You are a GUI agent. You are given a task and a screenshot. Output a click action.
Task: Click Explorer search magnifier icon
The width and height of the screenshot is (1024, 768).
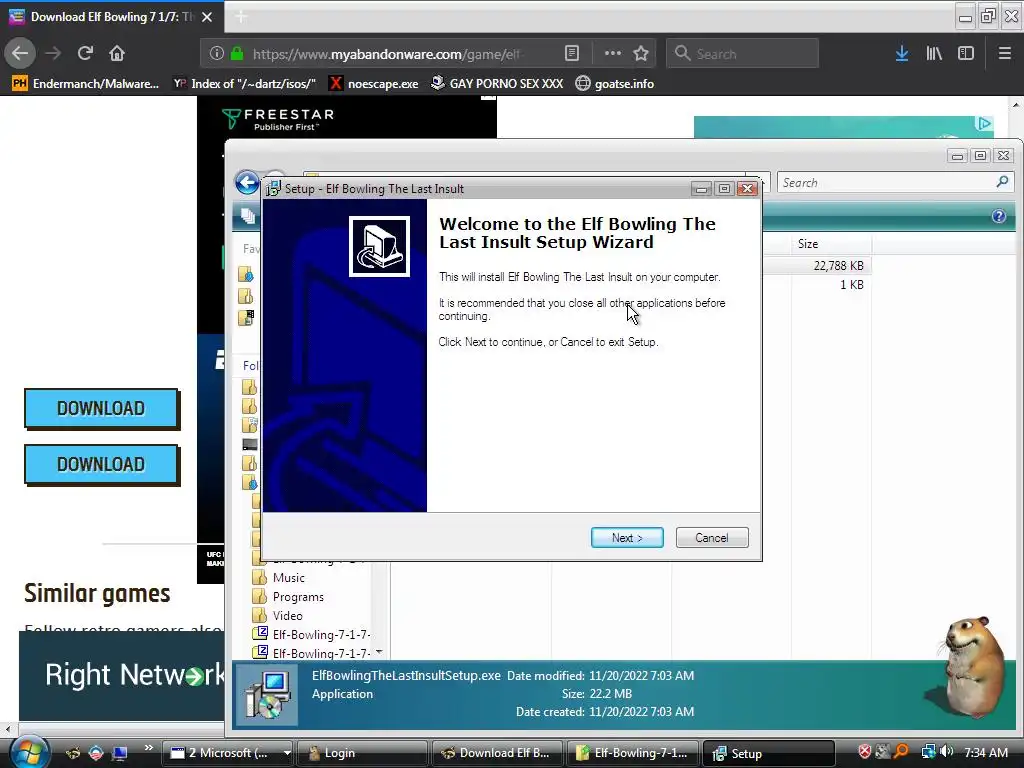tap(1002, 182)
